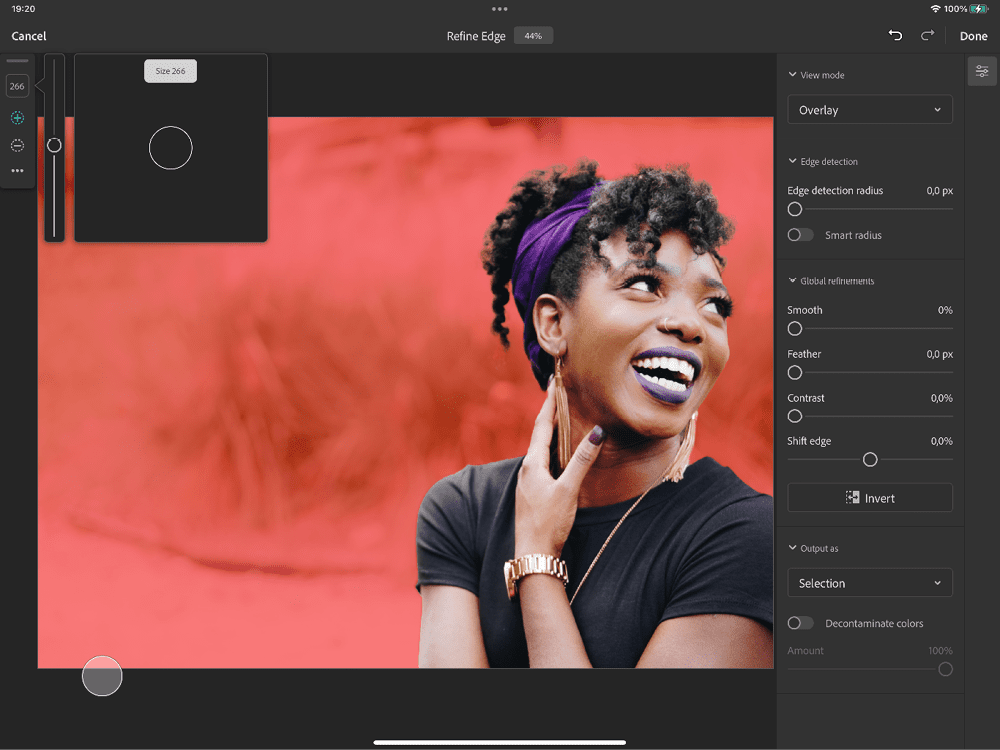Click the Redo arrow icon
This screenshot has height=750, width=1000.
tap(927, 36)
